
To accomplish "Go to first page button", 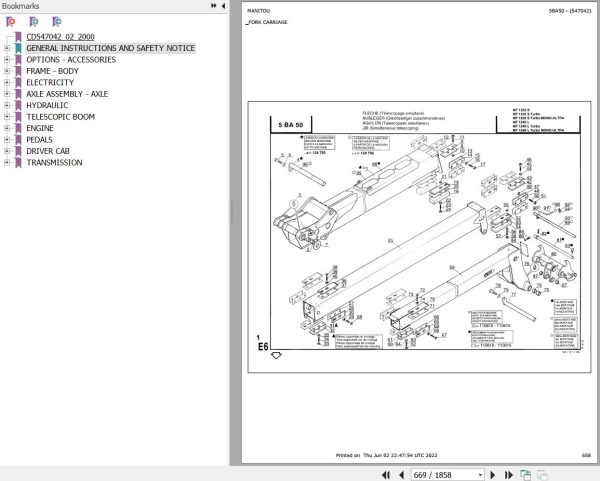I will pos(386,475).
